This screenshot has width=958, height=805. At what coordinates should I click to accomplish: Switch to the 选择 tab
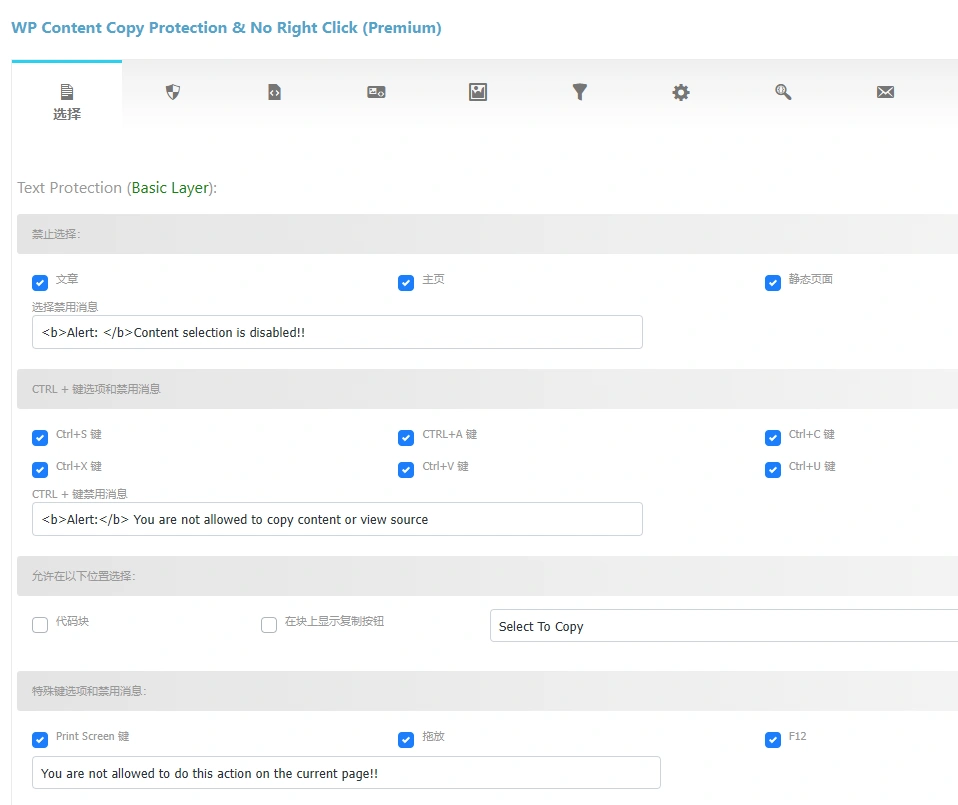66,100
